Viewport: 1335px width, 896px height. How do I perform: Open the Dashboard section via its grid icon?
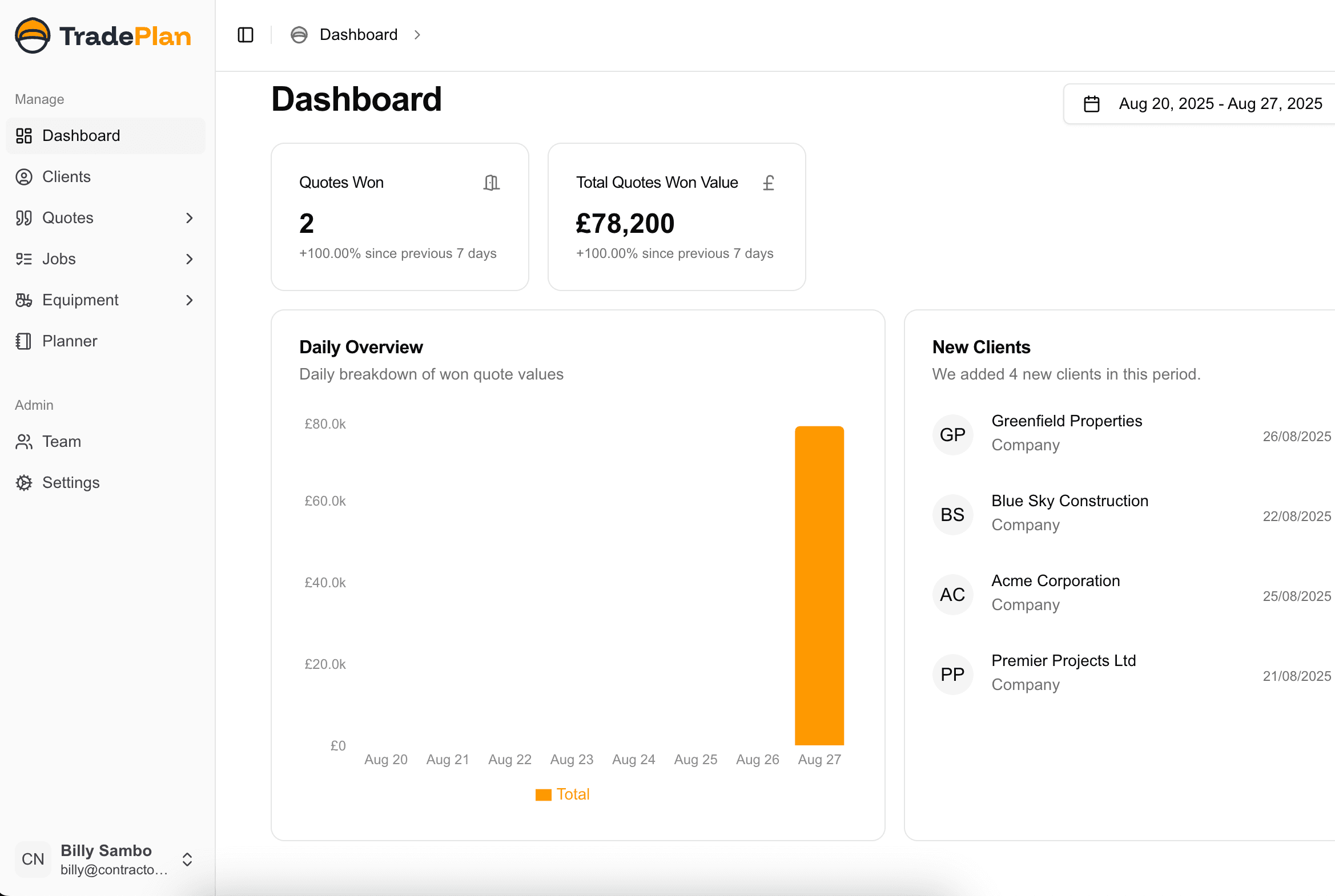pos(24,135)
